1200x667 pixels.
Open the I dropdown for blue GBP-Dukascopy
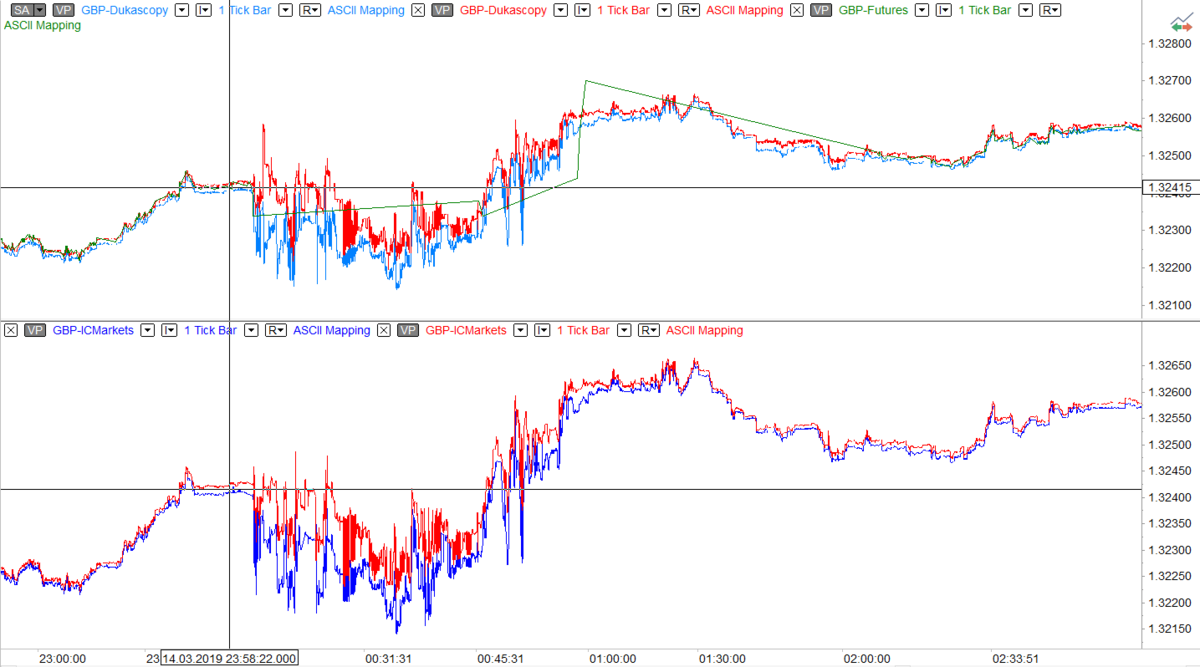203,10
